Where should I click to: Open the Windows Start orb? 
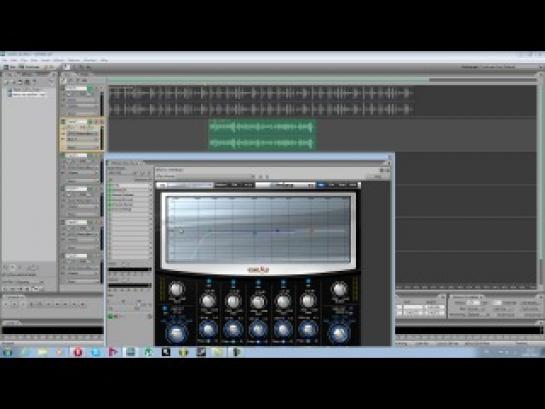coord(7,352)
